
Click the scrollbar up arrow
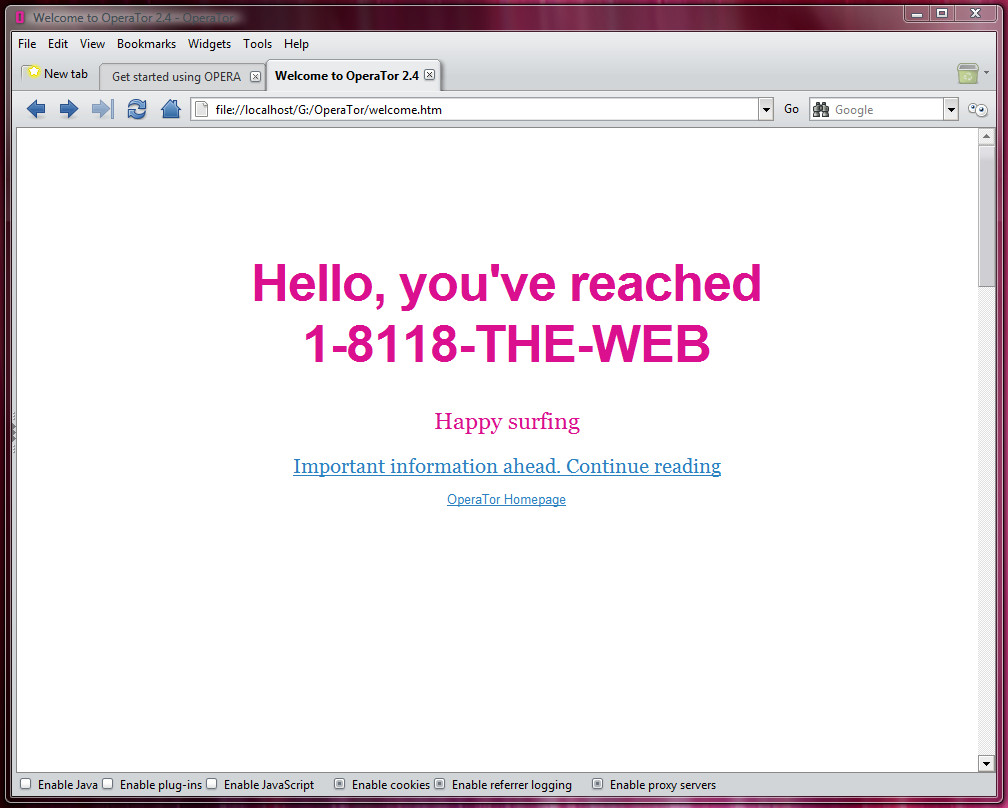986,136
